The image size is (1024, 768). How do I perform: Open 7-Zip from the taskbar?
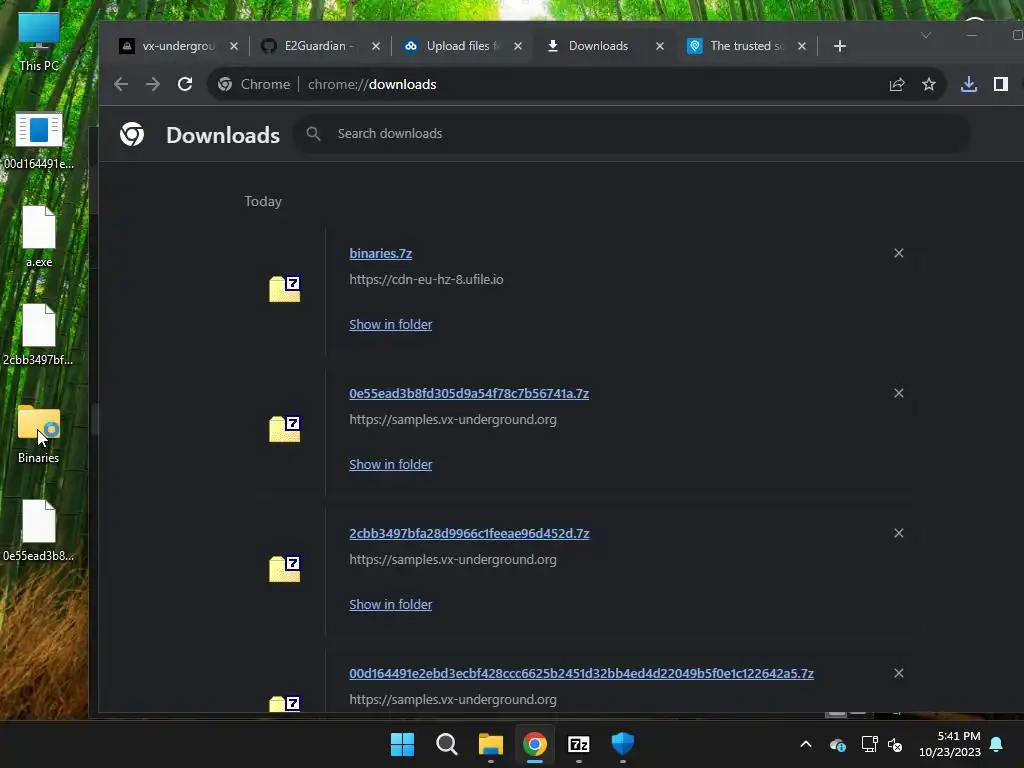(579, 744)
